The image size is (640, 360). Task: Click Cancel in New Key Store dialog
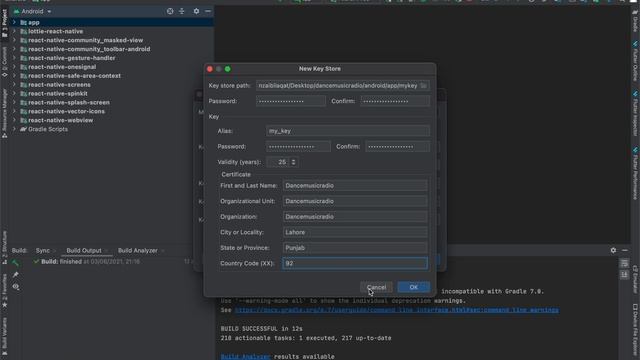tap(376, 287)
